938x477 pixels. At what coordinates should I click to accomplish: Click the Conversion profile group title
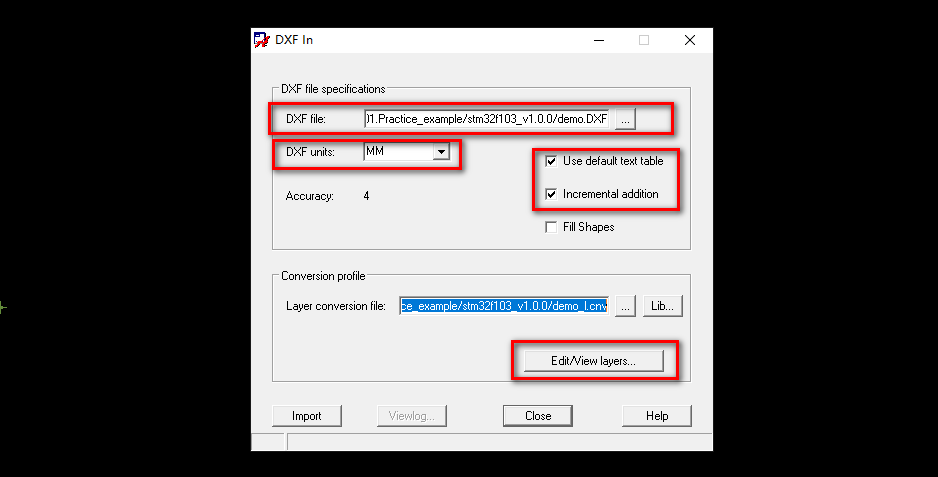coord(323,276)
